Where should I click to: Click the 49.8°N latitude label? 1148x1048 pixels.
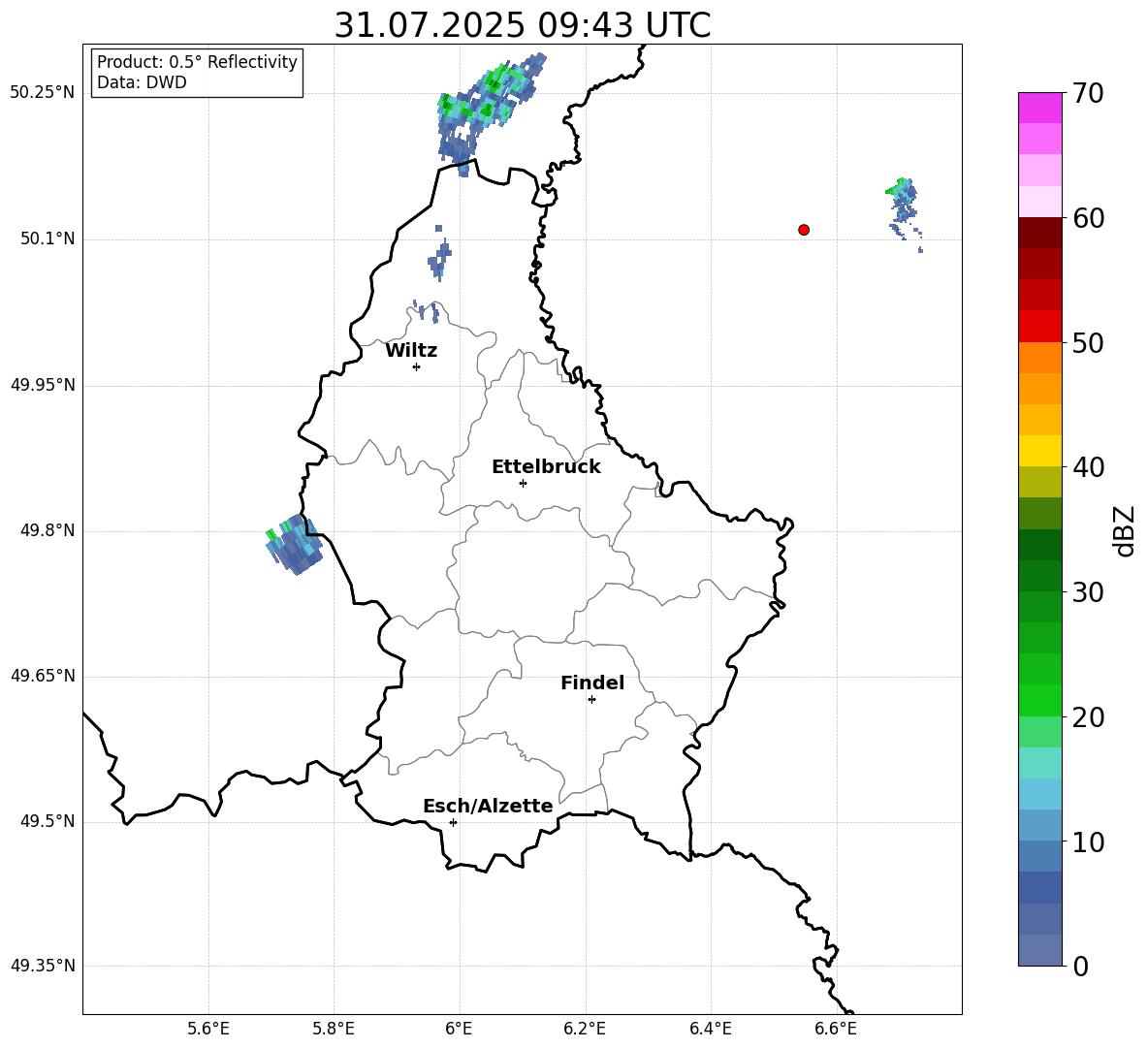click(48, 530)
